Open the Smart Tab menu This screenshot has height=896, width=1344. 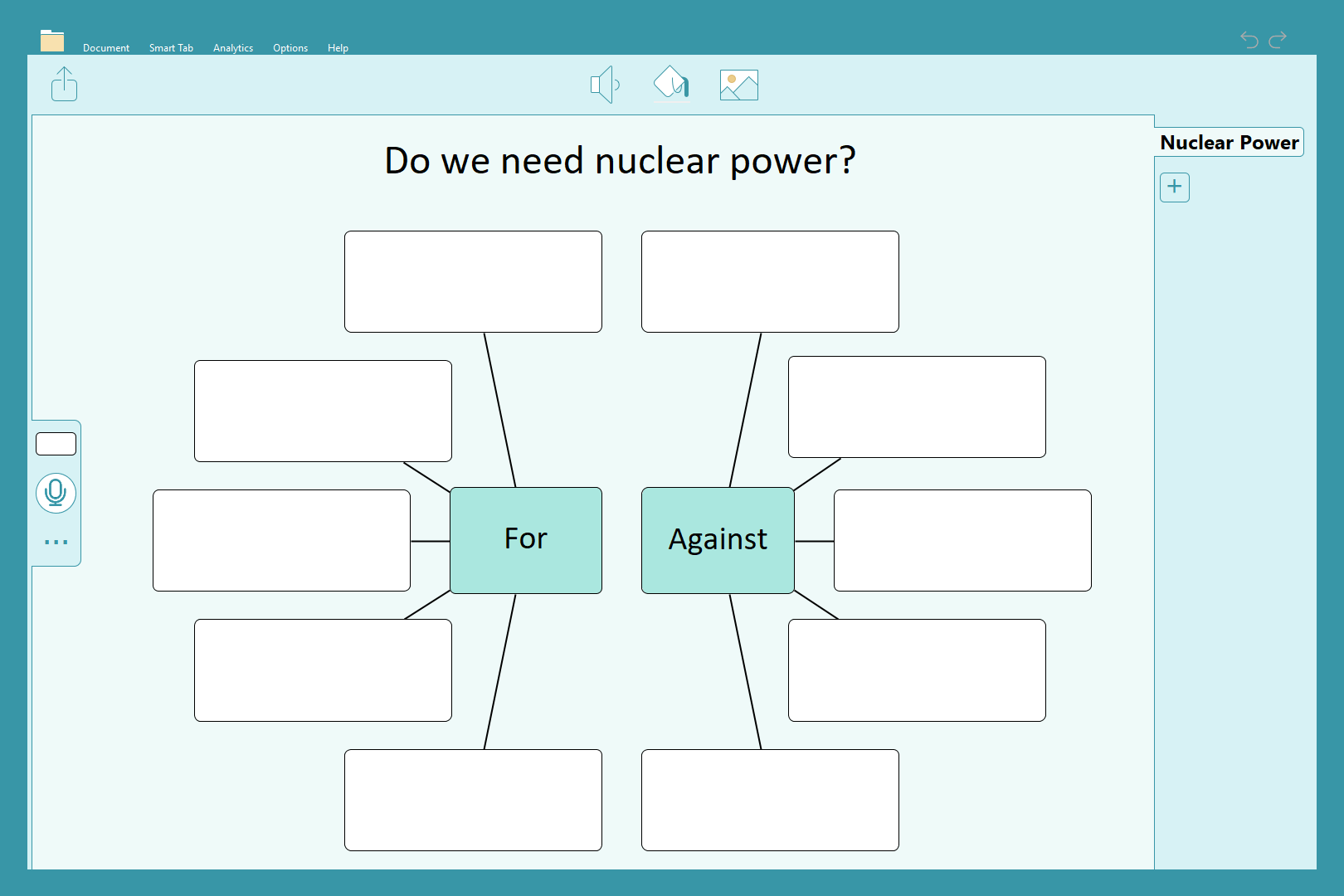(171, 48)
